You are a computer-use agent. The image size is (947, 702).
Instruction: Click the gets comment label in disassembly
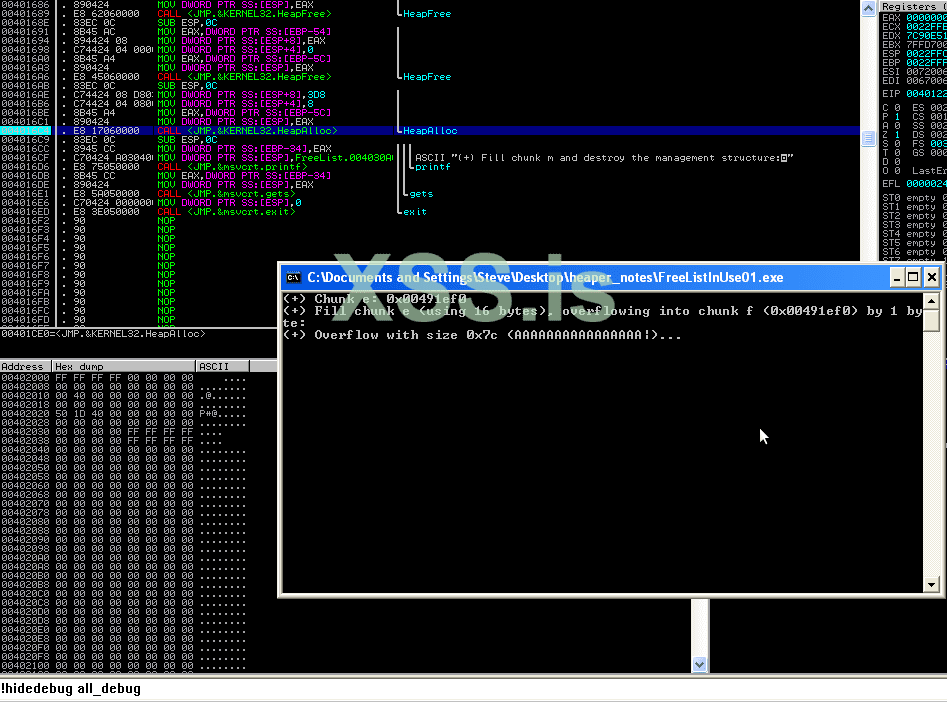pyautogui.click(x=421, y=194)
